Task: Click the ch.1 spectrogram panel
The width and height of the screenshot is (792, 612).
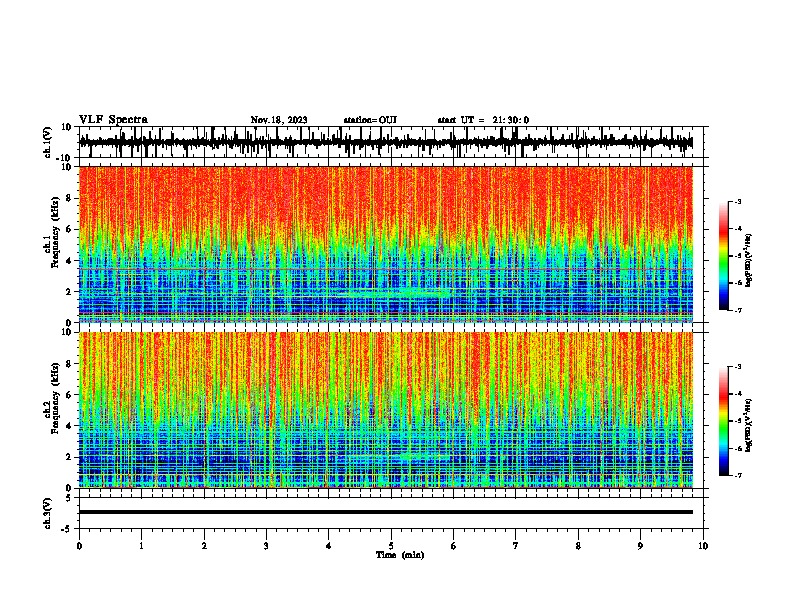Action: tap(385, 244)
